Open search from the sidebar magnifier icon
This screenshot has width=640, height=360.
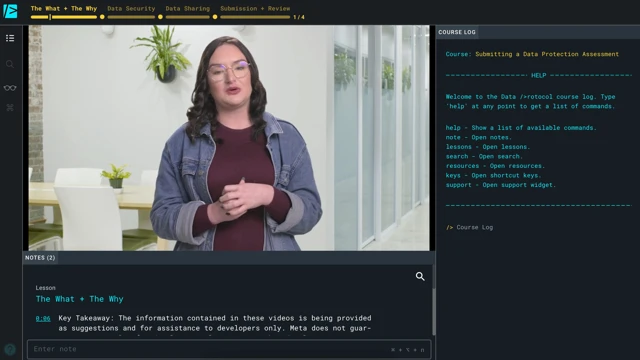click(x=10, y=64)
